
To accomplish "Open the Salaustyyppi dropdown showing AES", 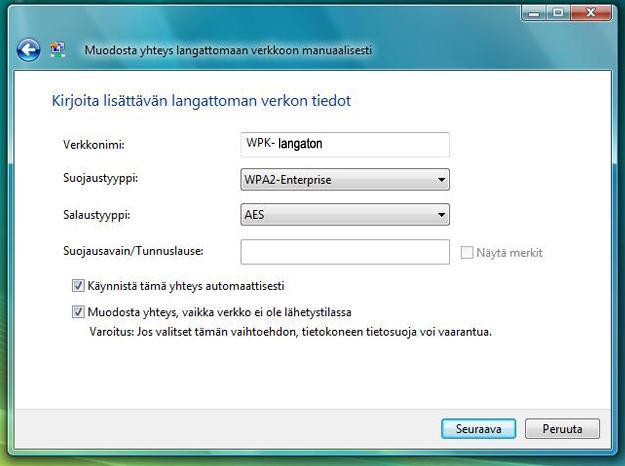I will (345, 214).
